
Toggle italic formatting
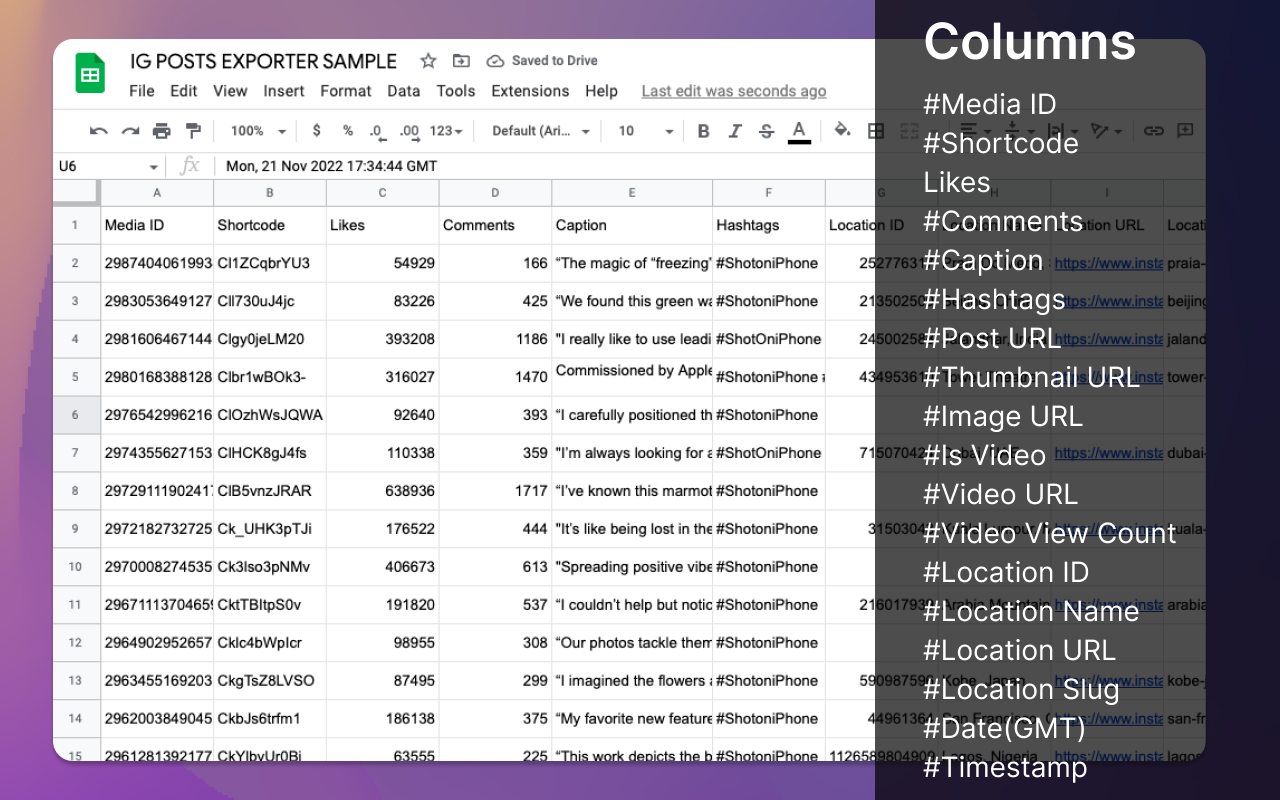735,131
